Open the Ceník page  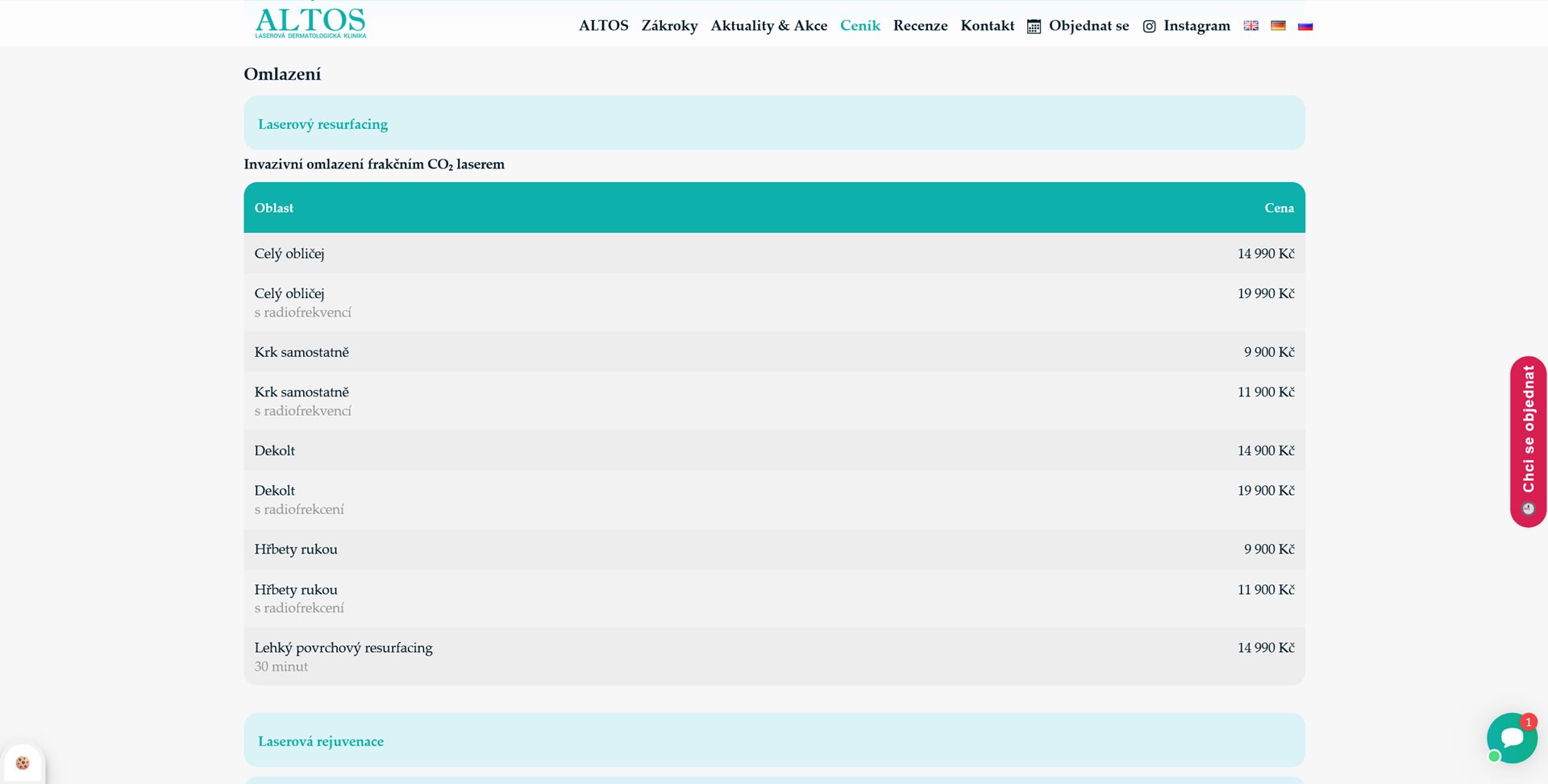click(x=859, y=26)
